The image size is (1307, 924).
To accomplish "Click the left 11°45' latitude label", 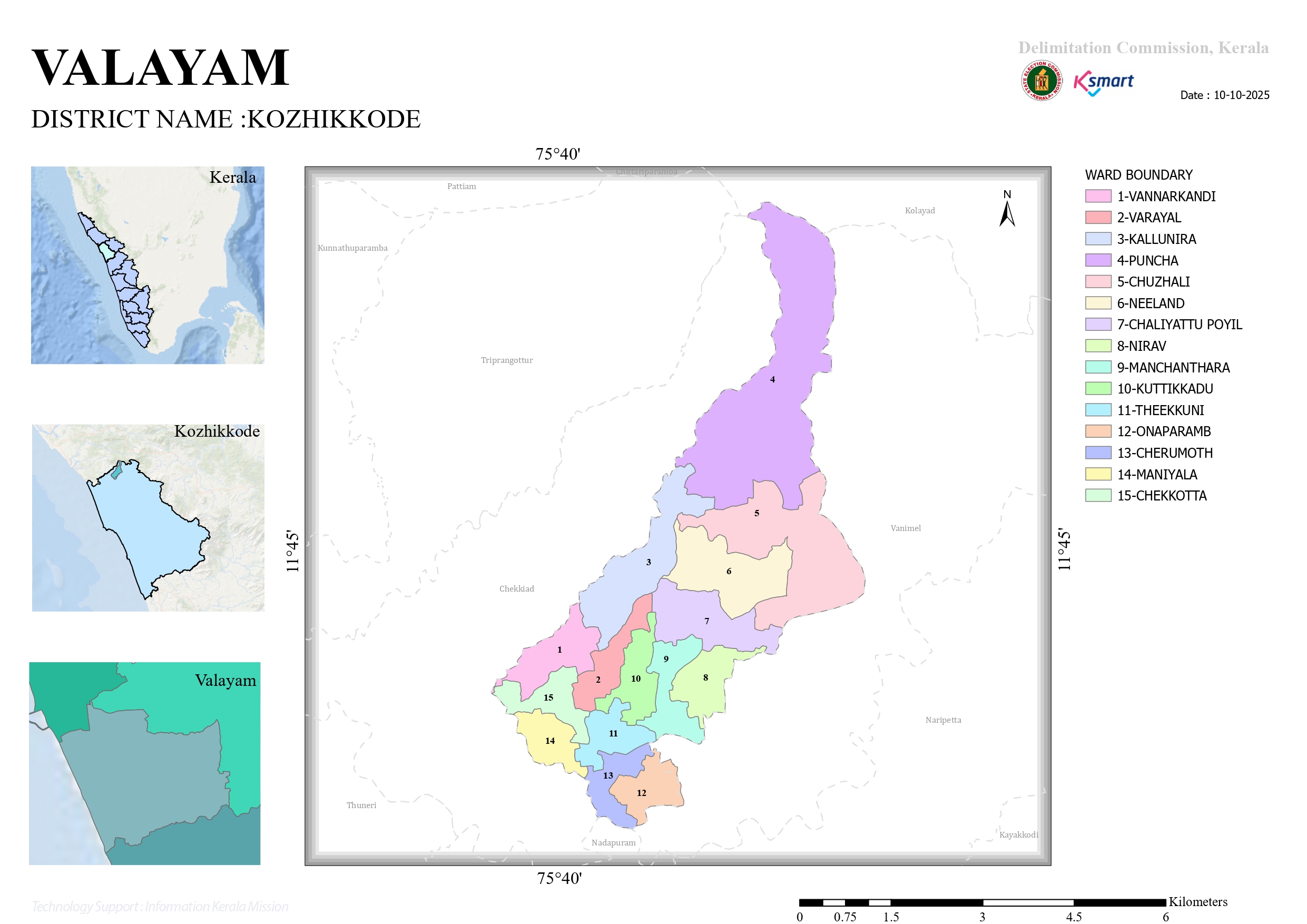I will (292, 551).
